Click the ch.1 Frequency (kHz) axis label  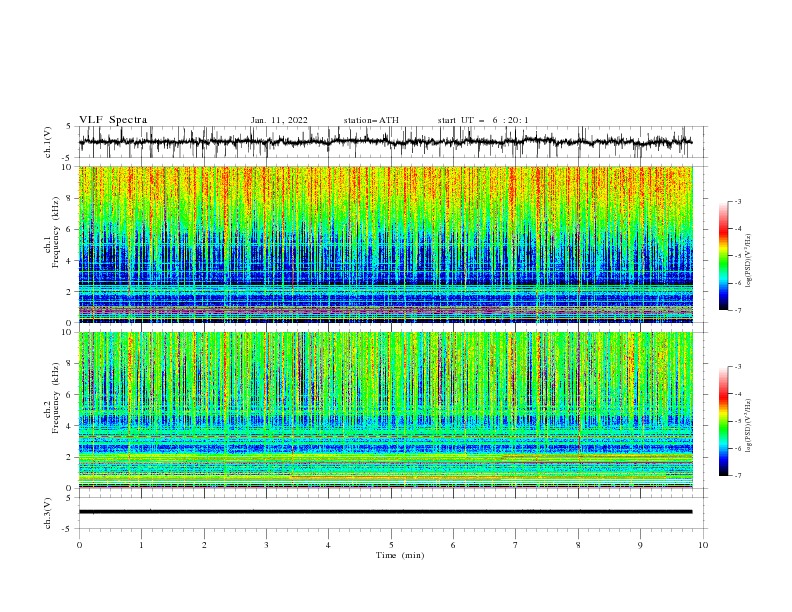pyautogui.click(x=52, y=230)
